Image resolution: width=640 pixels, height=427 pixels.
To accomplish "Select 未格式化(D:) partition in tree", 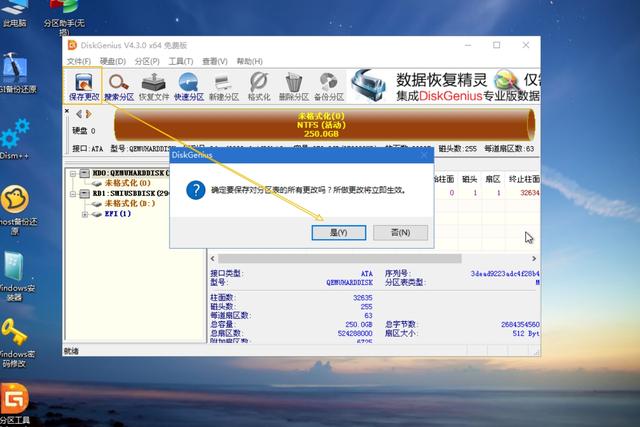I will click(x=130, y=203).
